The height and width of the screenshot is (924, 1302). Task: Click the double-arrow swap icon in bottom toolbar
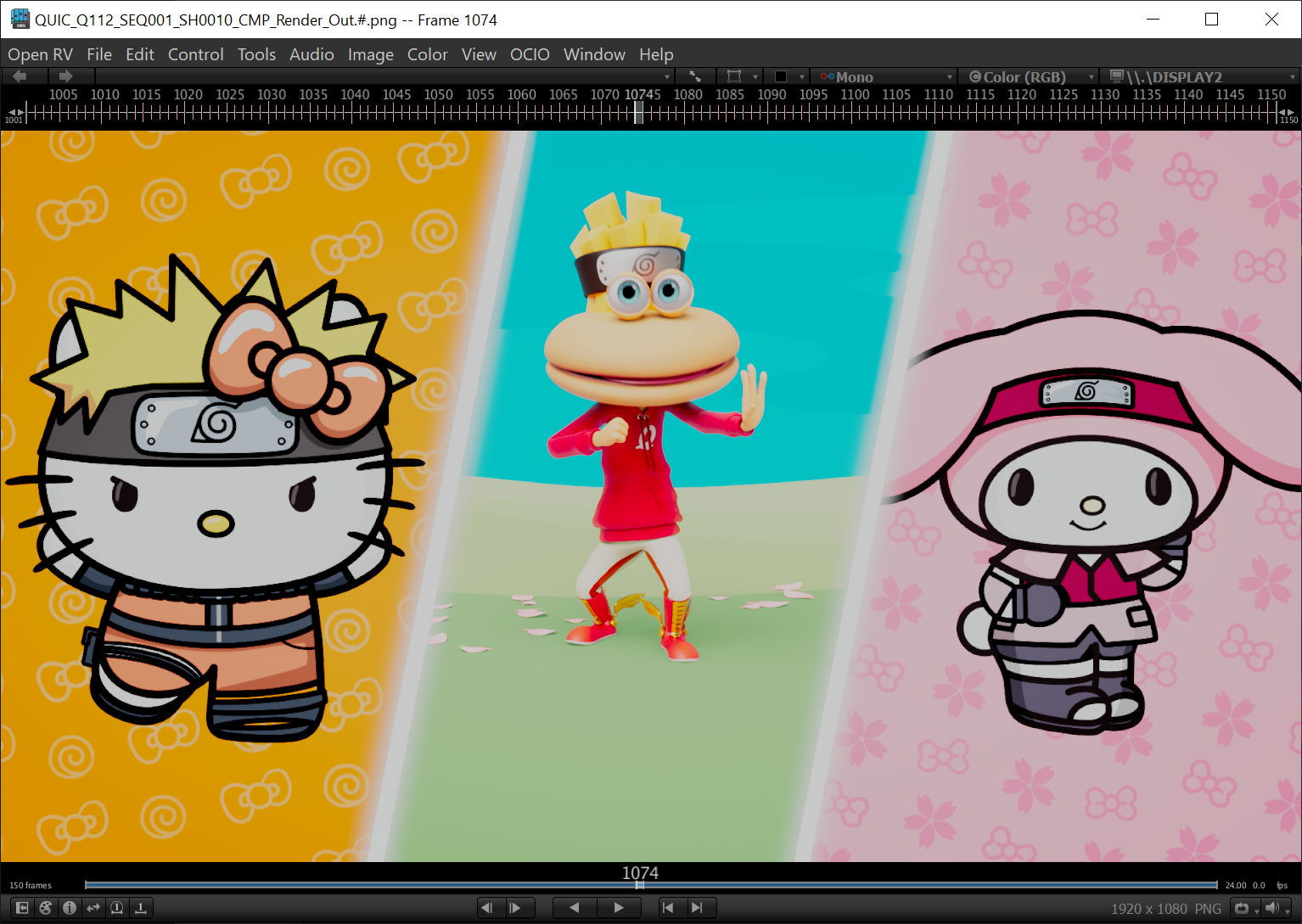[x=93, y=908]
